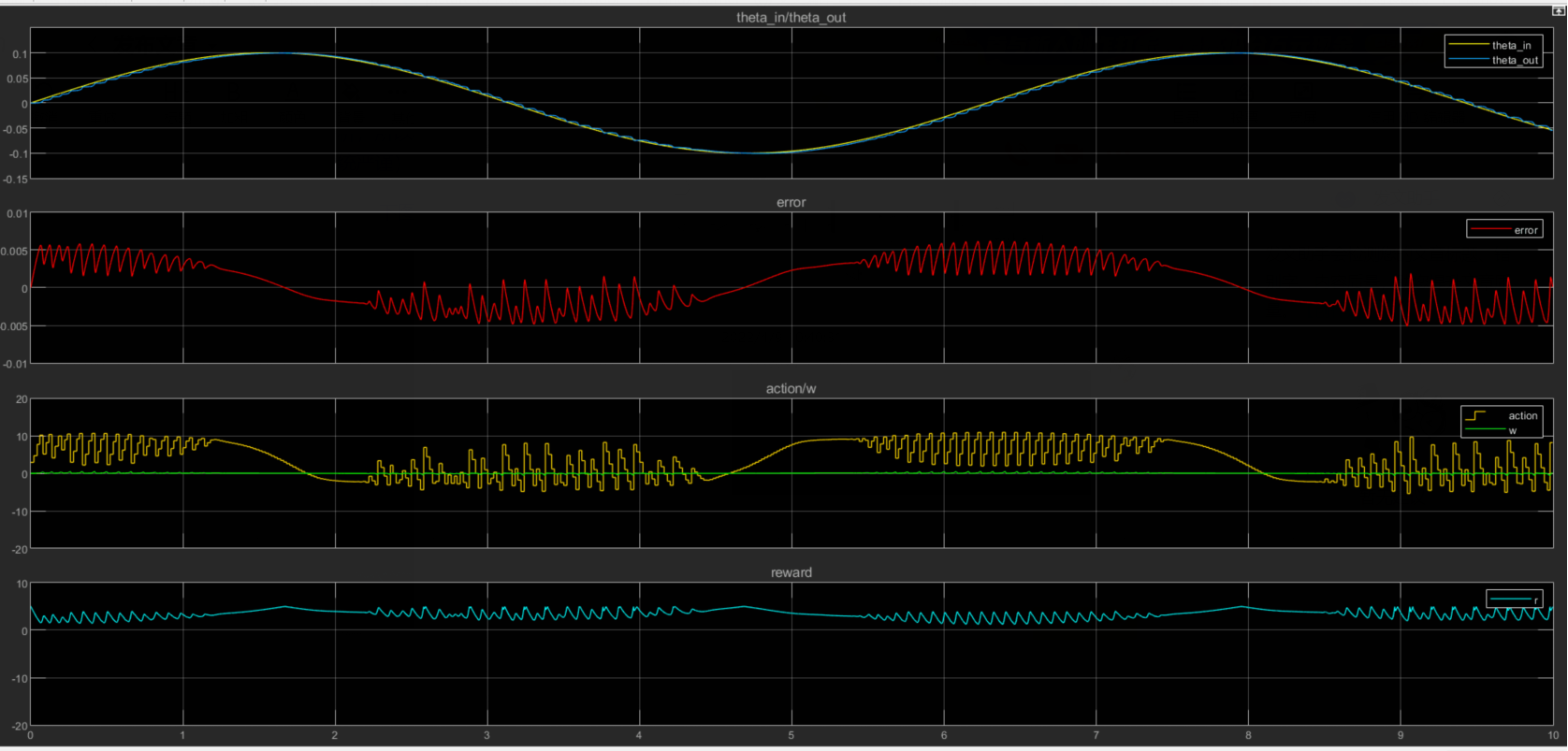Click the -0.01 y-axis label on error plot
Viewport: 1568px width, 751px height.
pyautogui.click(x=15, y=364)
